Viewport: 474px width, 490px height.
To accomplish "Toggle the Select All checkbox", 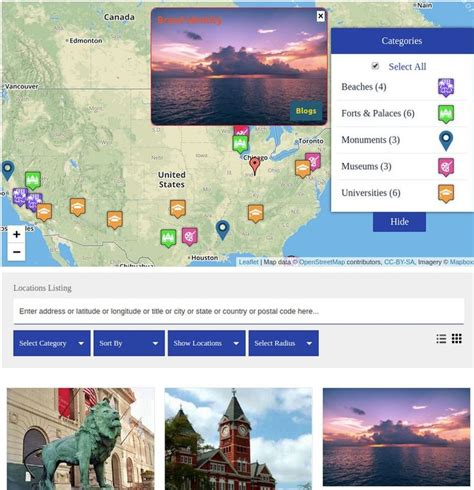I will tap(375, 66).
